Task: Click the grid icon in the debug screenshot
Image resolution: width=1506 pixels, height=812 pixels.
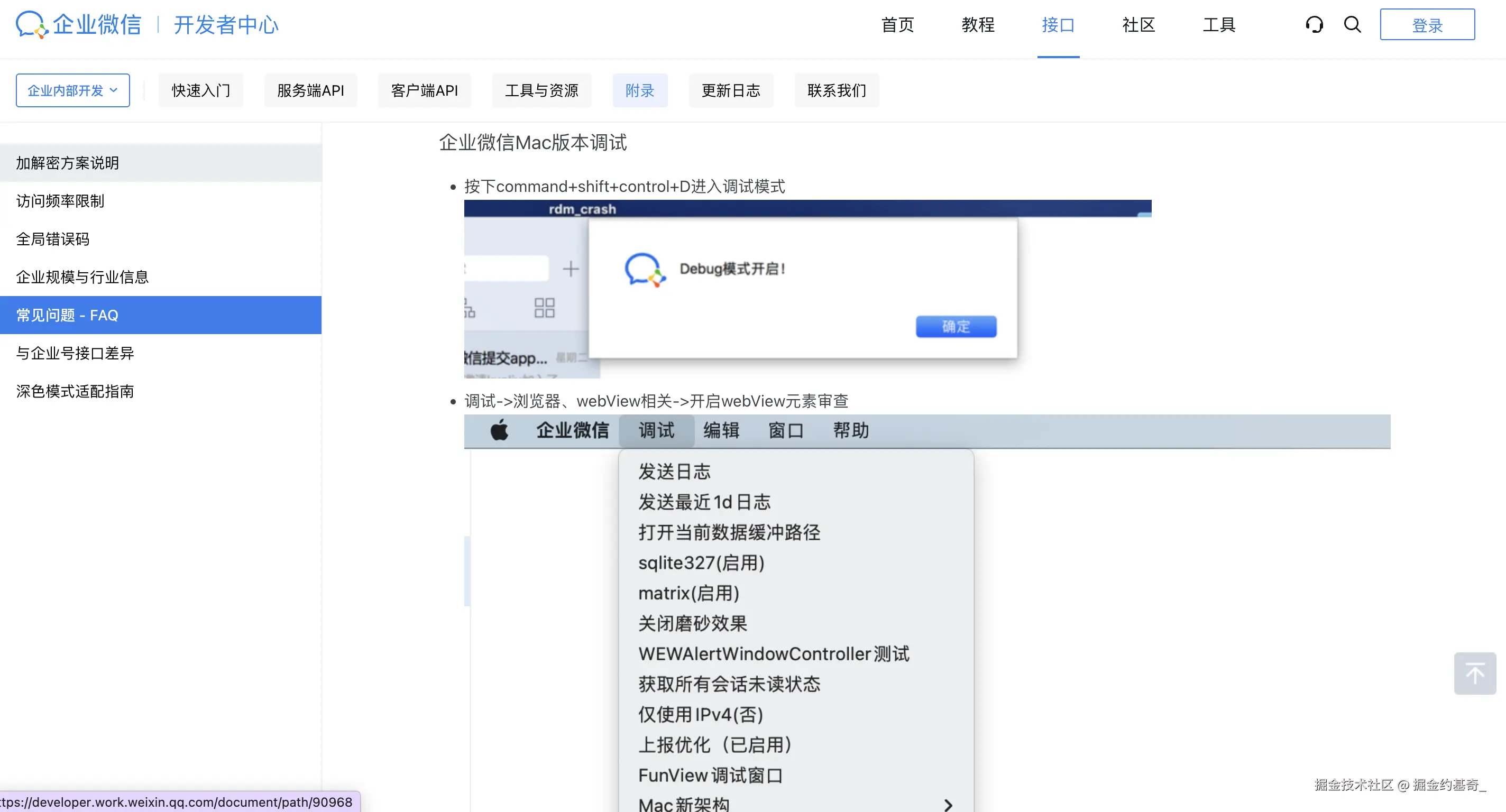Action: [x=544, y=308]
